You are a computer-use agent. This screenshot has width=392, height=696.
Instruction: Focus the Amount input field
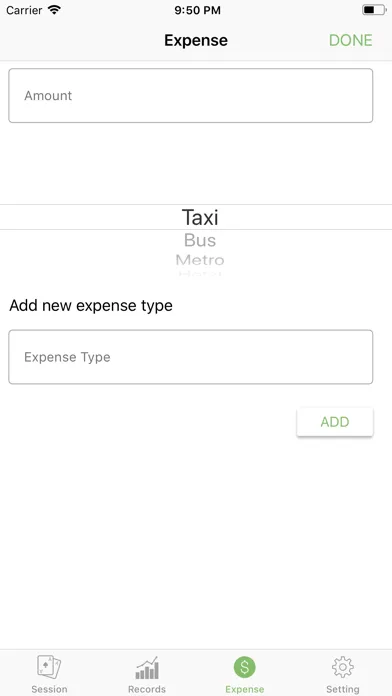click(190, 95)
